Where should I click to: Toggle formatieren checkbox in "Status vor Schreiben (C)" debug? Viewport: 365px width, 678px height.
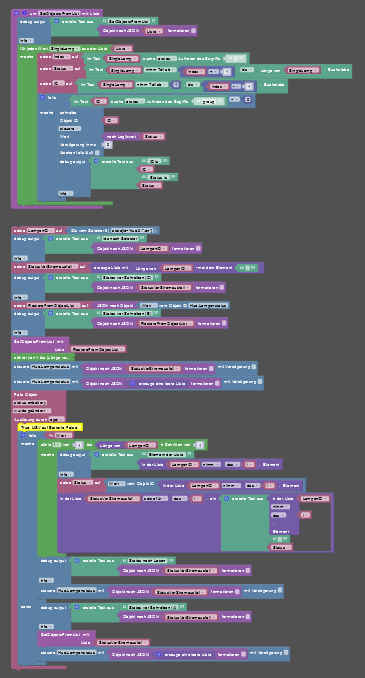tap(221, 287)
